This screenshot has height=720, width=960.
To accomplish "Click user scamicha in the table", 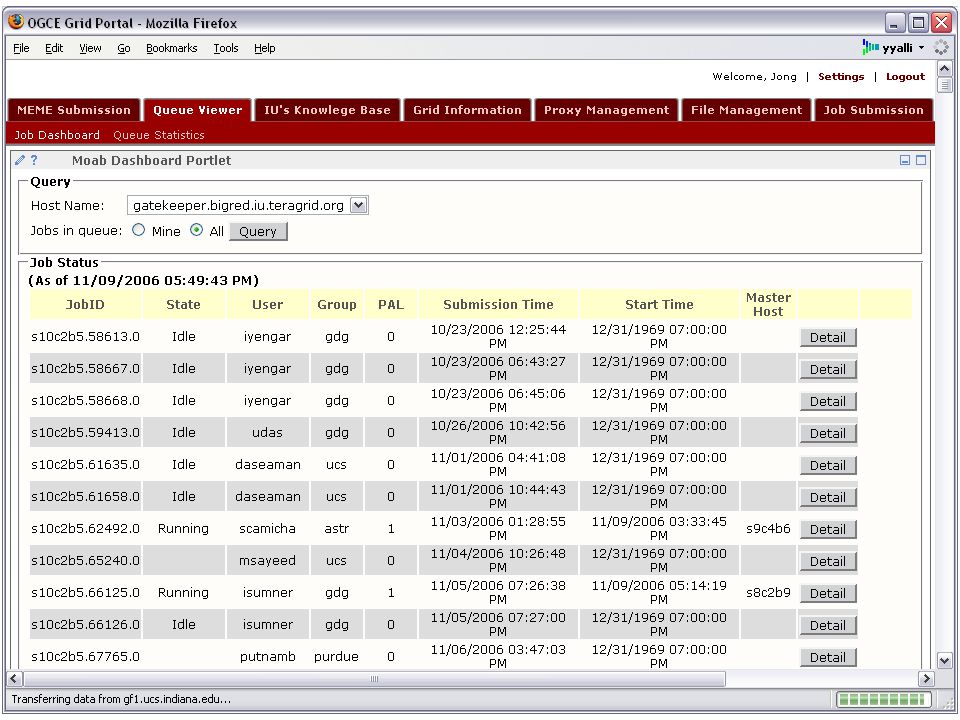I will pyautogui.click(x=268, y=528).
